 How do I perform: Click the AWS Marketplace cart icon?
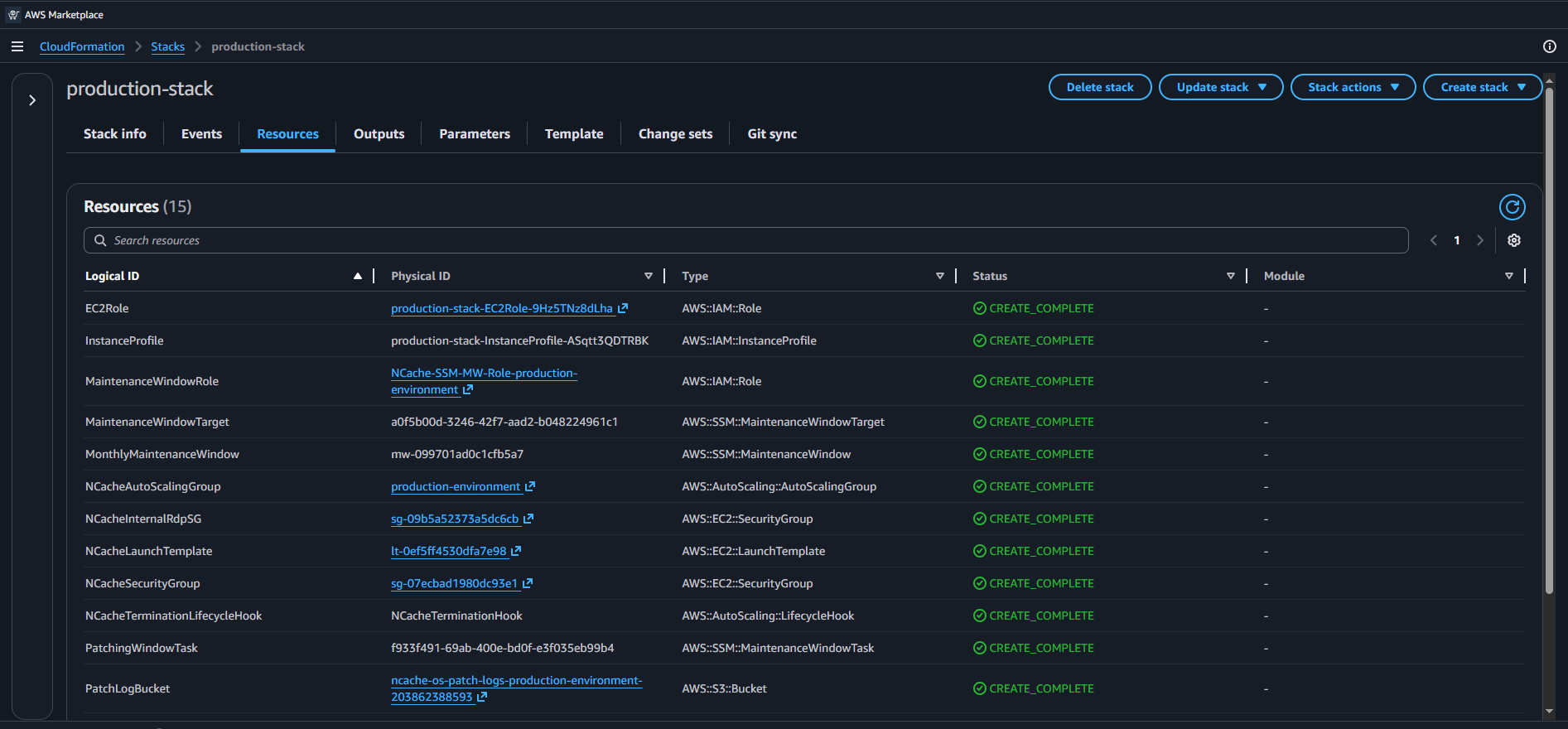(x=14, y=15)
